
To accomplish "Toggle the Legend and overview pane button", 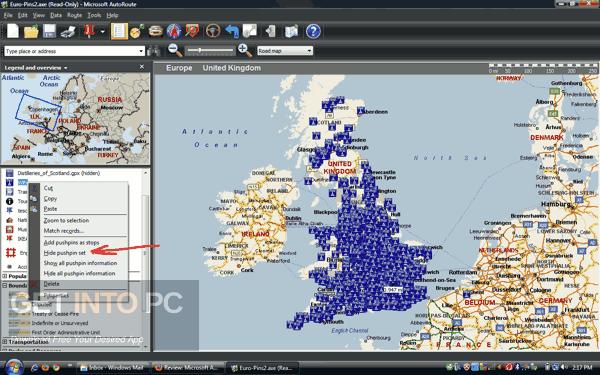I will tap(119, 31).
